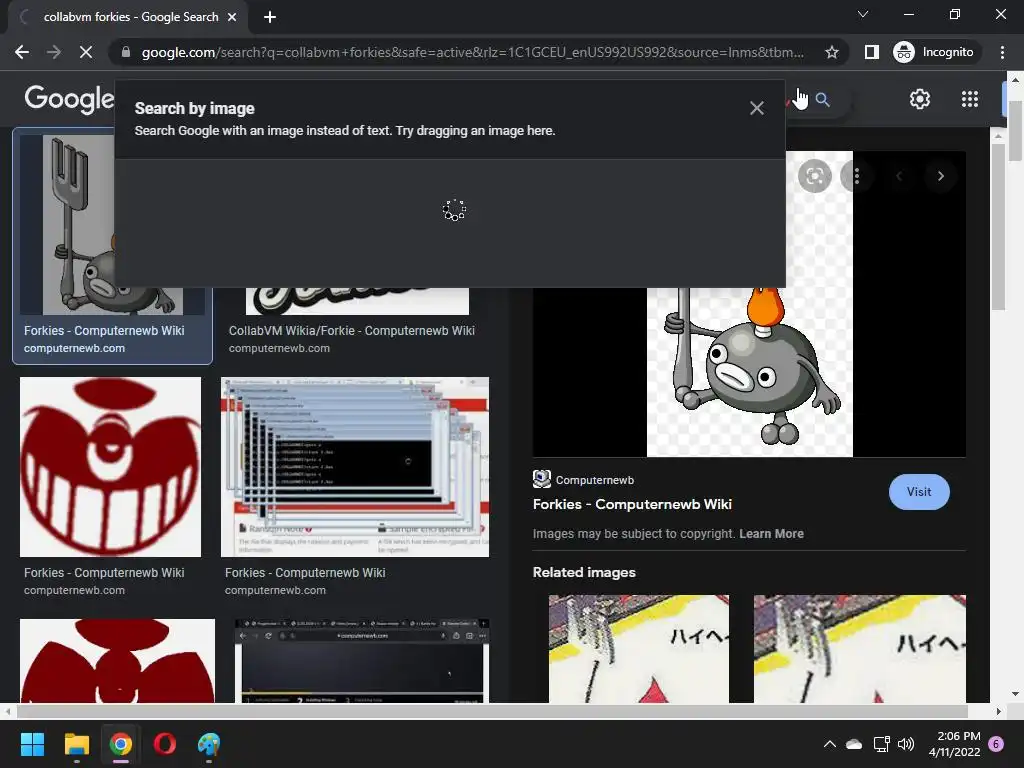
Task: Open the Windows Start menu
Action: pyautogui.click(x=32, y=744)
